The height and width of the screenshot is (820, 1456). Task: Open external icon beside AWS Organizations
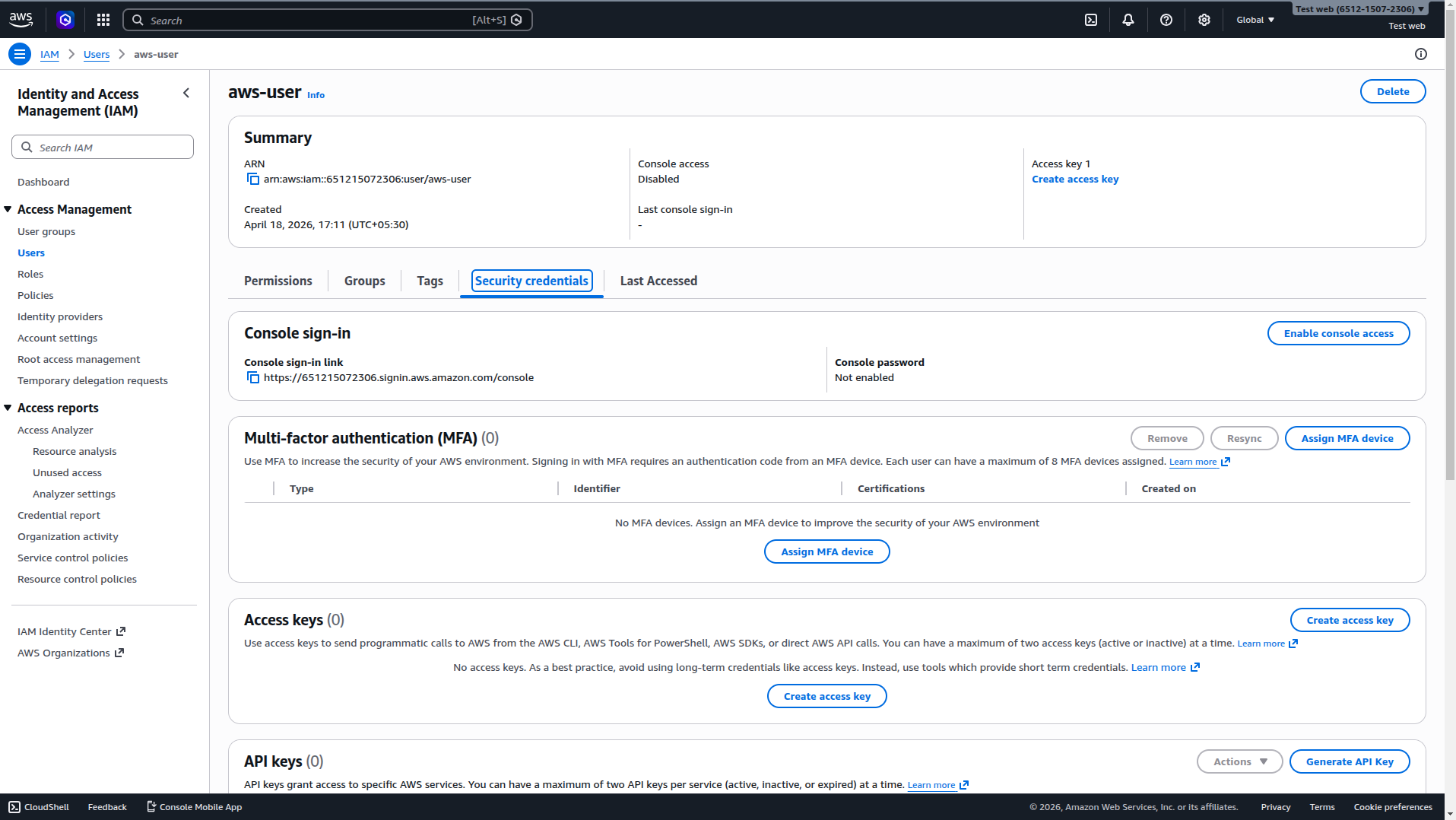coord(119,653)
